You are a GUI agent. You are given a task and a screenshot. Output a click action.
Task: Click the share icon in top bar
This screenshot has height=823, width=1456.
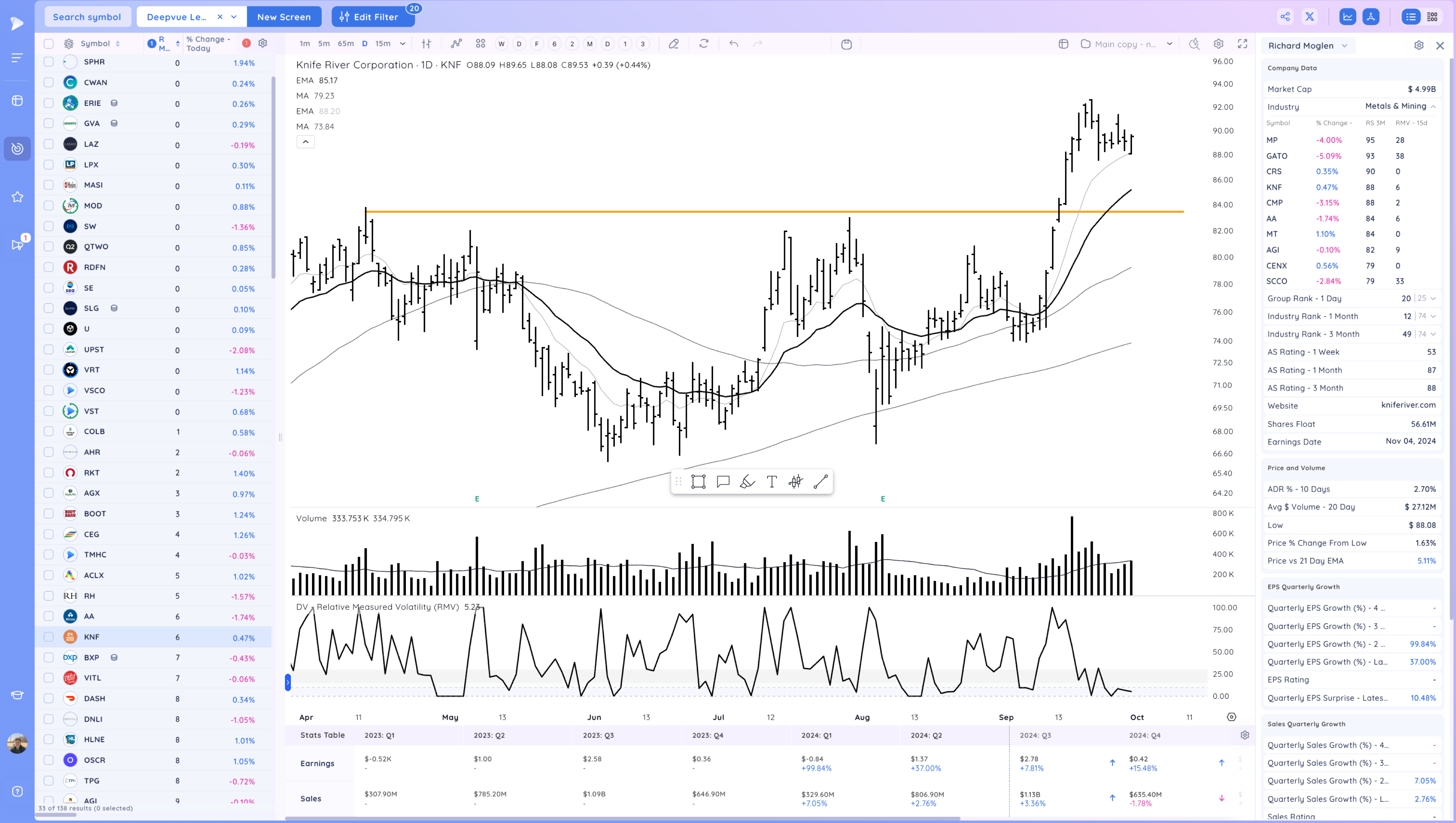[1285, 17]
